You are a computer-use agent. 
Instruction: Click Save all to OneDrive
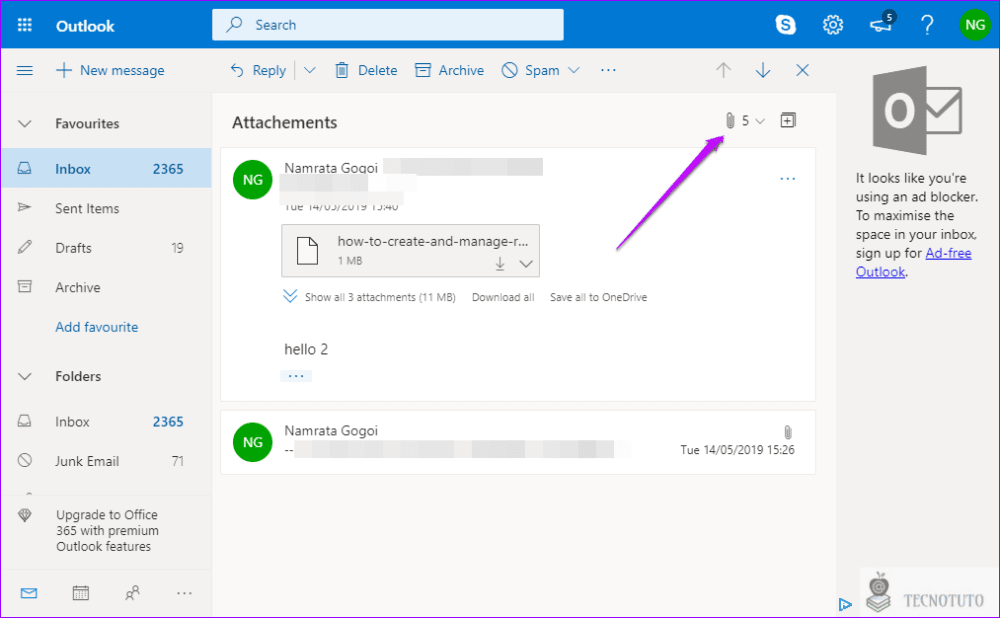tap(598, 297)
